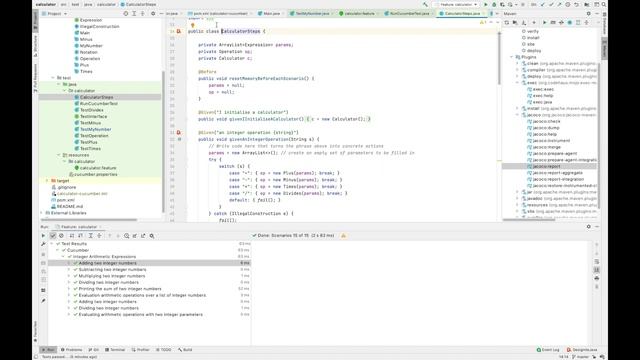The image size is (640, 360).
Task: Collapse Integer Arithmetic Expressions node
Action: (63, 257)
